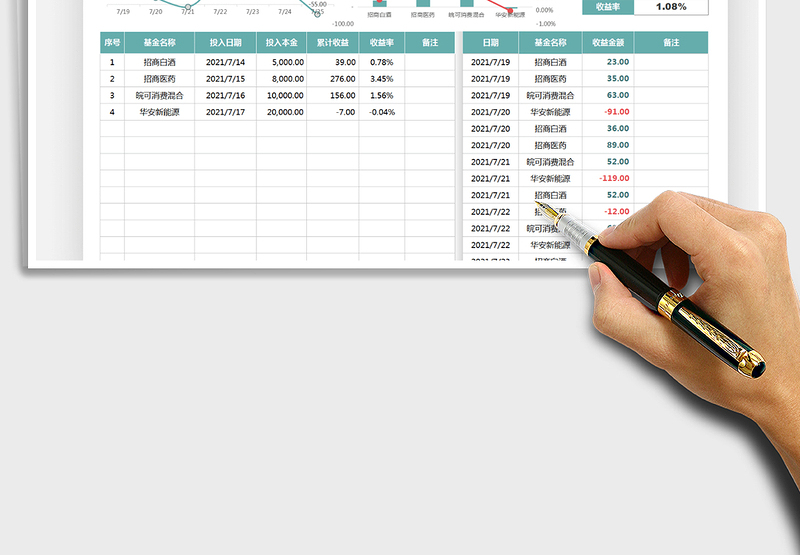Screen dimensions: 800x555
Task: Click the 1.08% total yield value
Action: click(x=670, y=6)
